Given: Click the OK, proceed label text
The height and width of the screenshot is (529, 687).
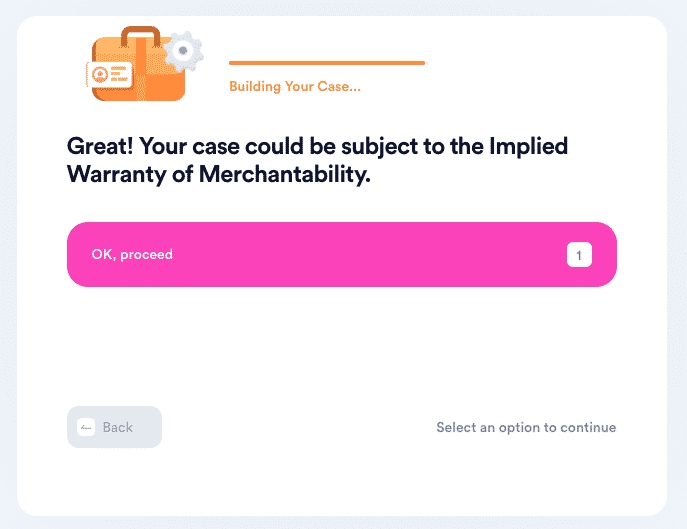Looking at the screenshot, I should (x=132, y=254).
